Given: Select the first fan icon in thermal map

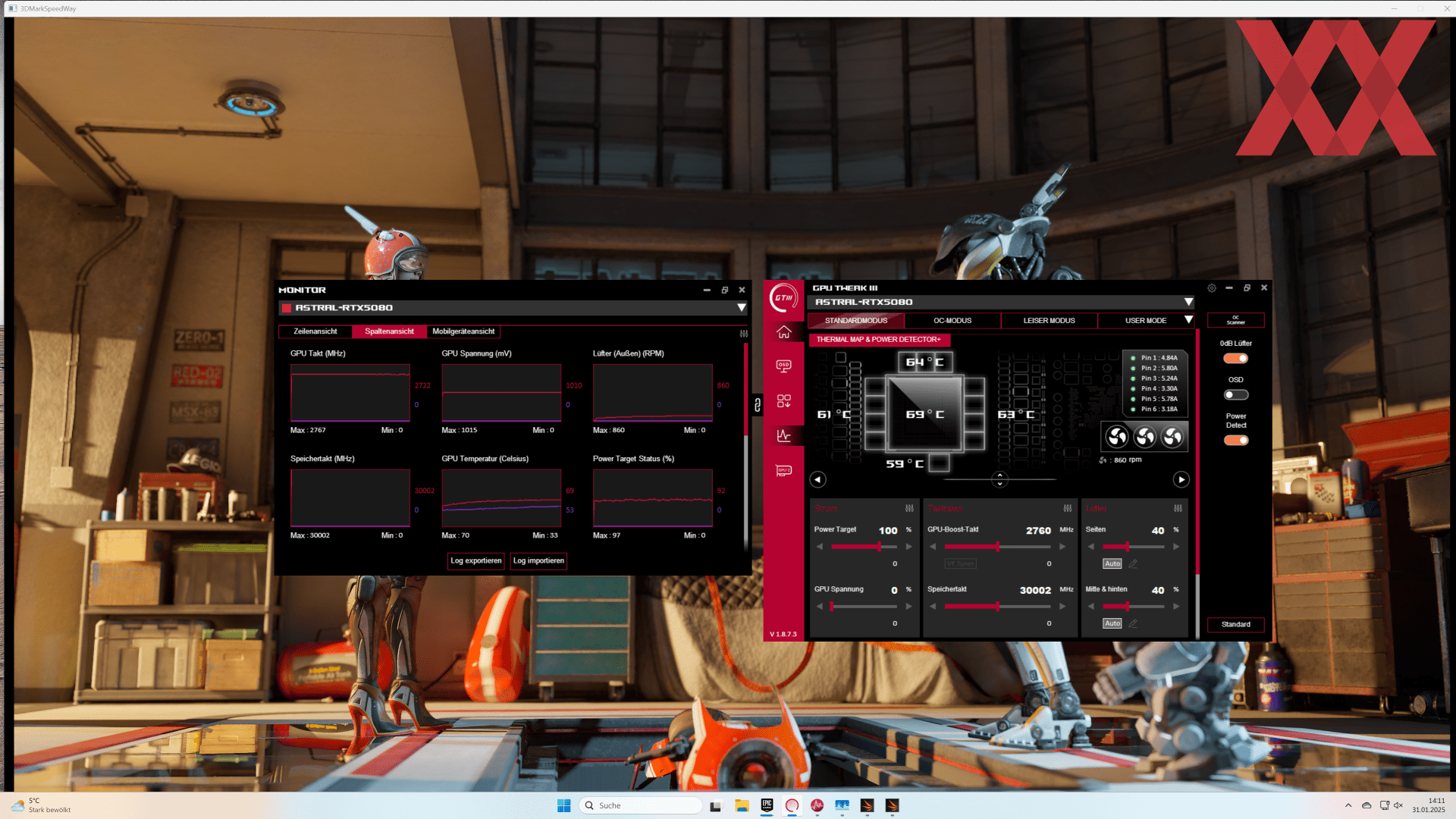Looking at the screenshot, I should [1117, 437].
